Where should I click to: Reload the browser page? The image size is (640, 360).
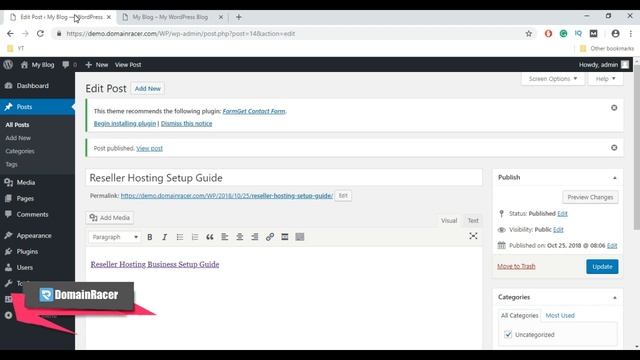point(40,33)
